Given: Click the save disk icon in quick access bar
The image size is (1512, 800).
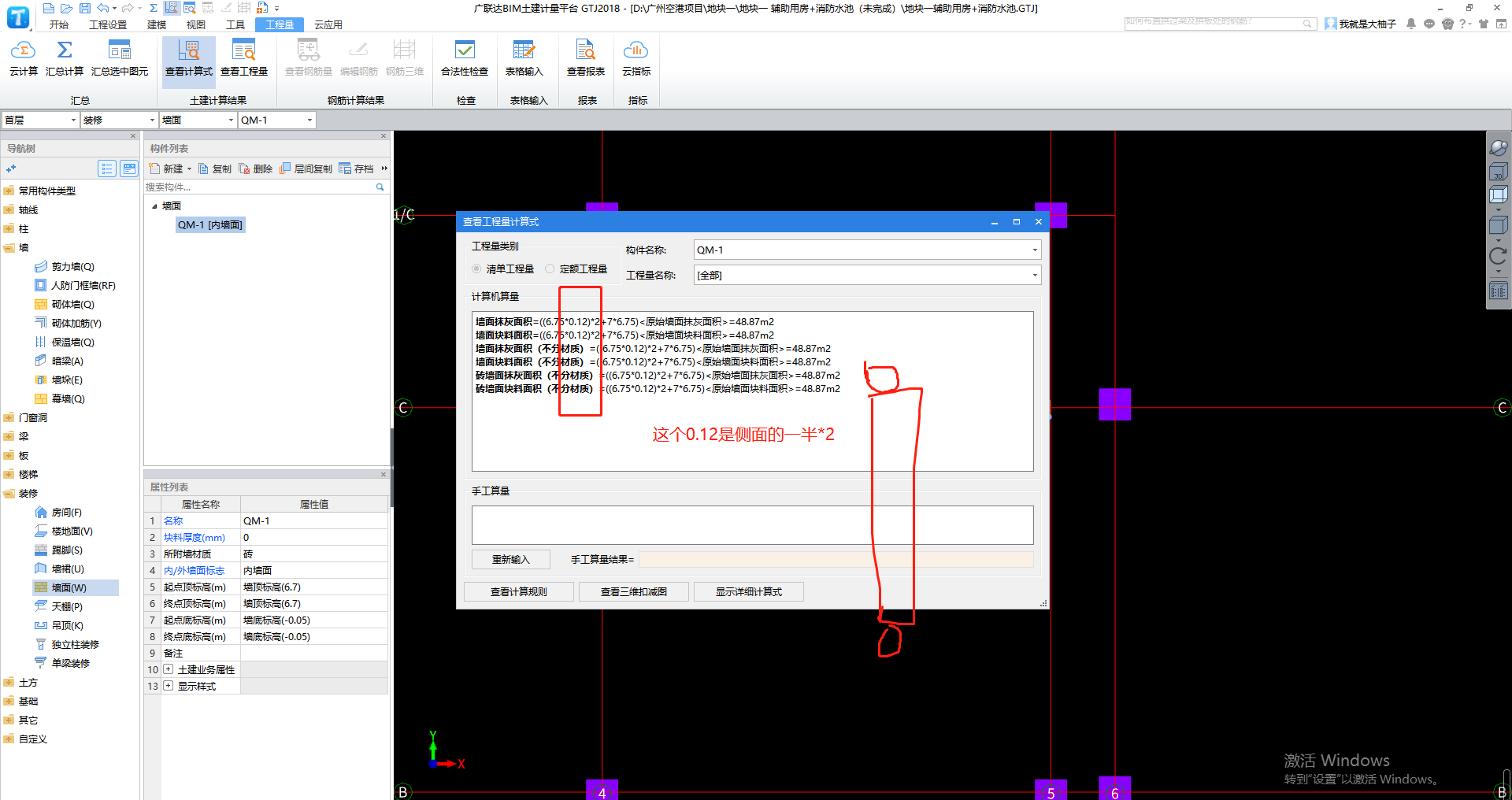Looking at the screenshot, I should point(84,8).
